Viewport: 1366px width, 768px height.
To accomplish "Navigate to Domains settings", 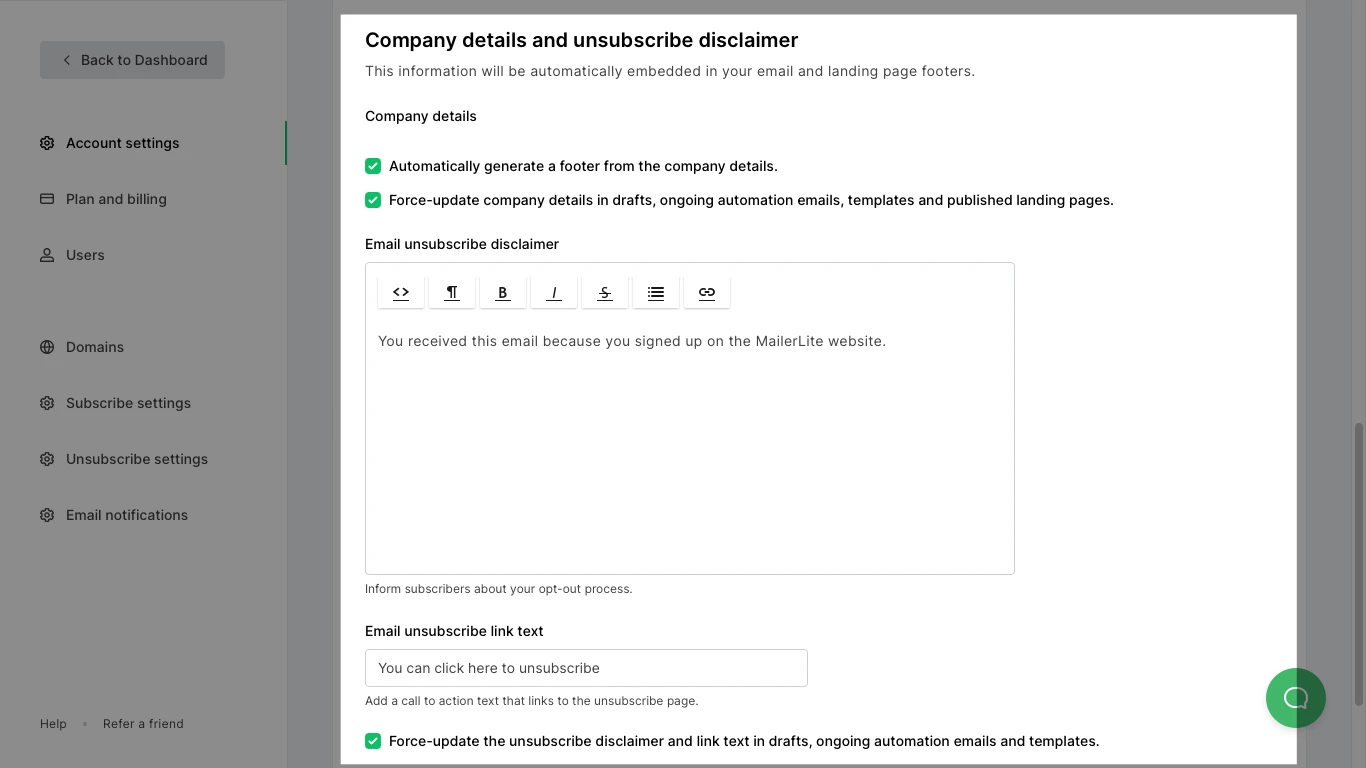I will 95,347.
